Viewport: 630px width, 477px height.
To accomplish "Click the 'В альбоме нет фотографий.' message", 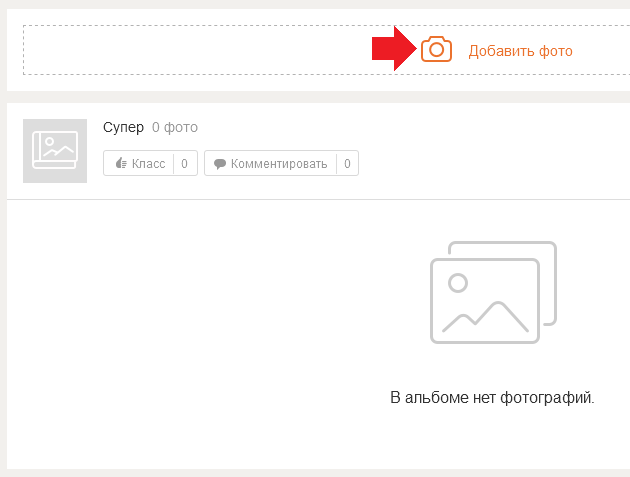I will (x=492, y=397).
